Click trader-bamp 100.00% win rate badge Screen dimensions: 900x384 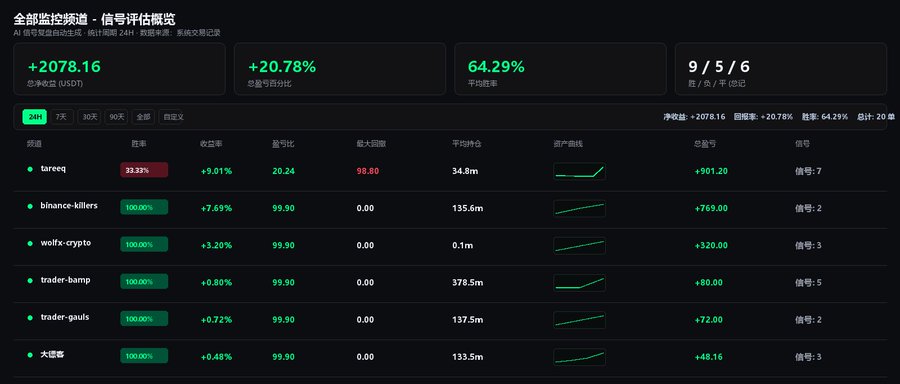tap(144, 281)
